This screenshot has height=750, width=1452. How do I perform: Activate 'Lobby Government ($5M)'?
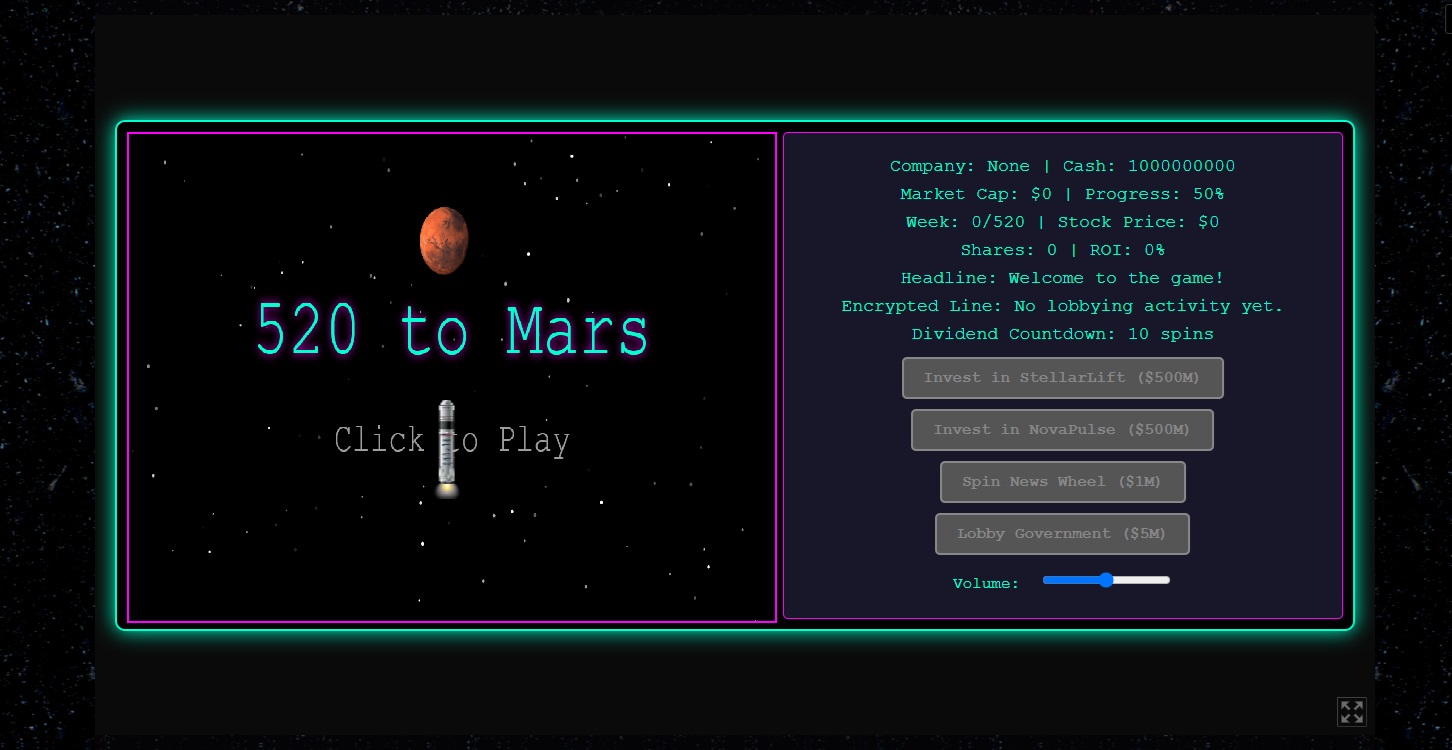[1062, 533]
